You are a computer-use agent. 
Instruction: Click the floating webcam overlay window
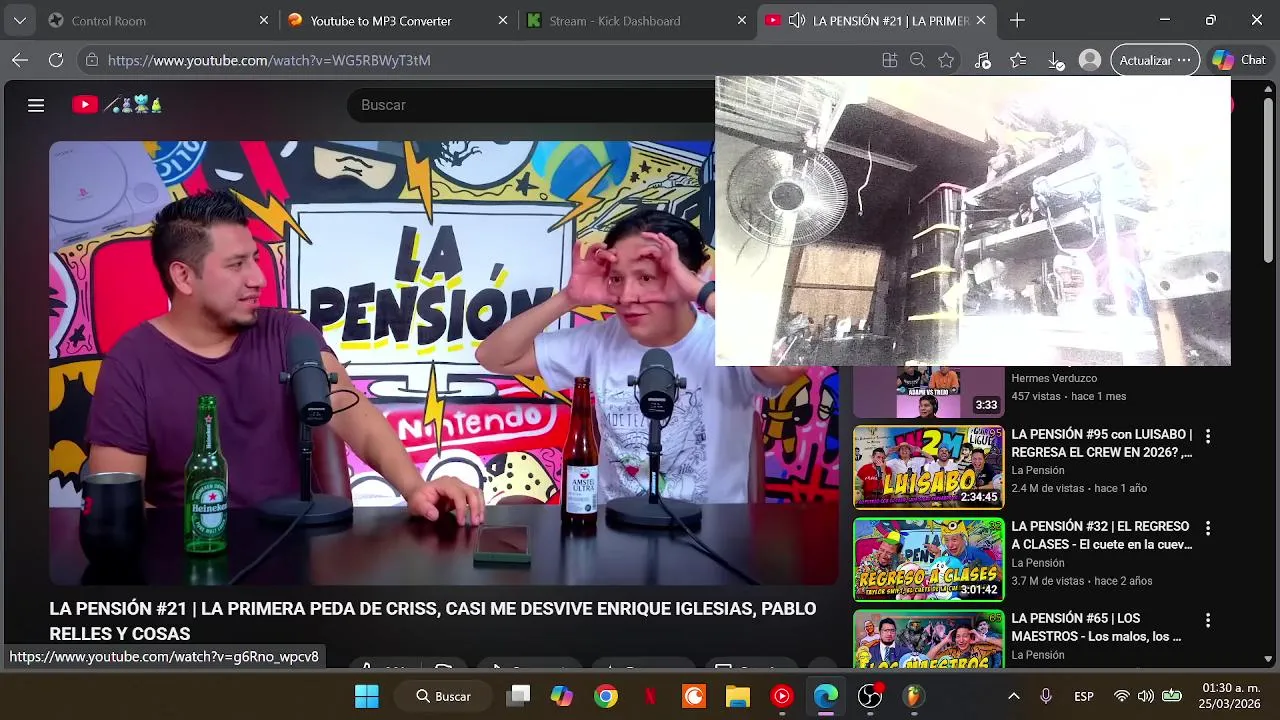click(x=973, y=221)
